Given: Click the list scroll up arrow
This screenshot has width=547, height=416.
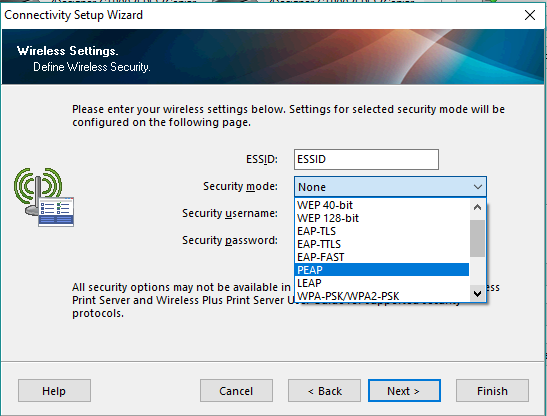Looking at the screenshot, I should pos(478,207).
